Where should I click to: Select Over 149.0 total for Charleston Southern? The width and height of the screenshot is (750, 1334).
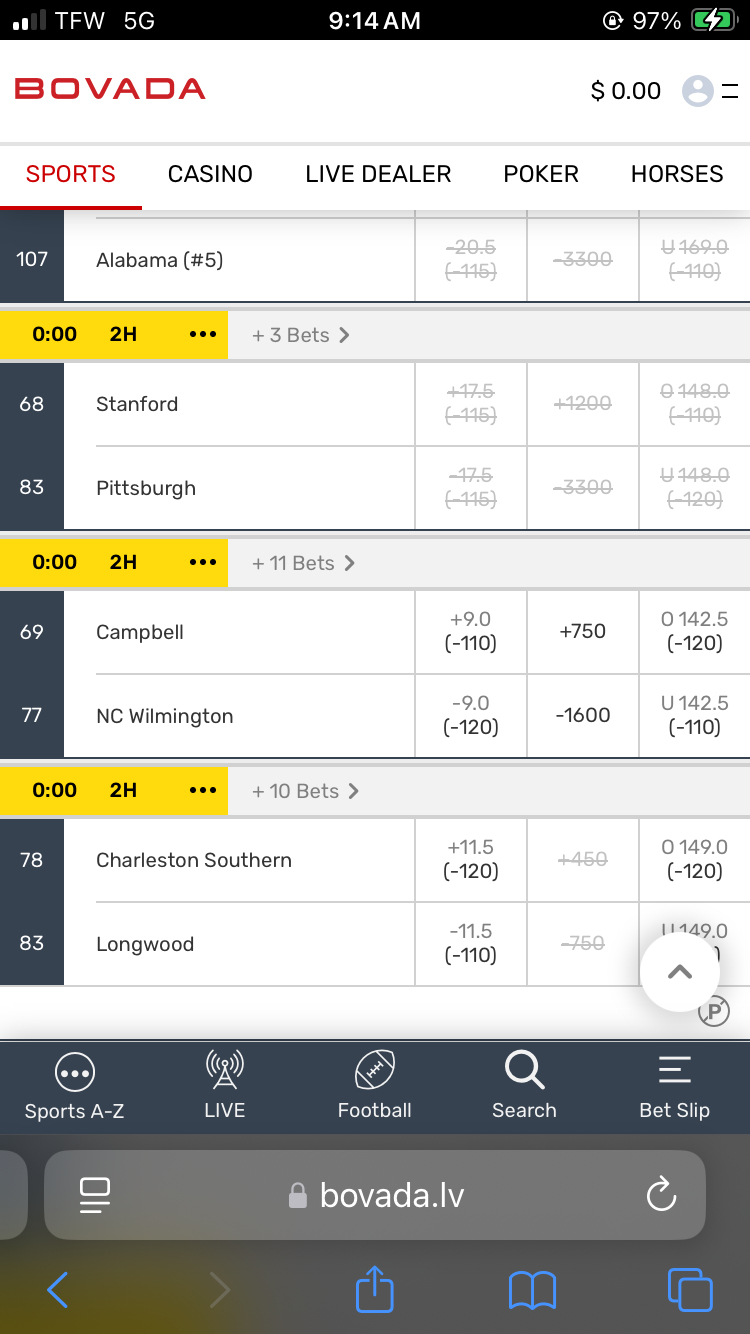tap(694, 859)
